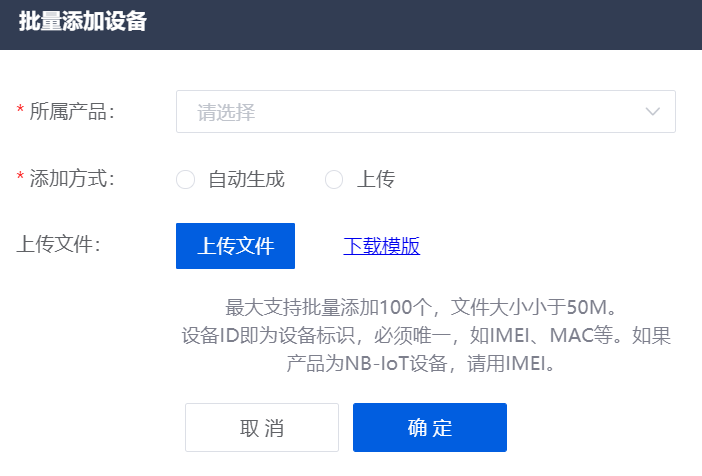Viewport: 702px width, 476px height.
Task: Select the 自动生成 radio button
Action: (x=185, y=180)
